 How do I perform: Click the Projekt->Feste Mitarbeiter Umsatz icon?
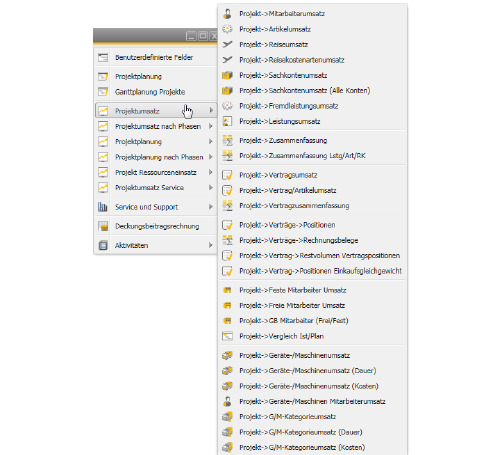click(x=227, y=290)
